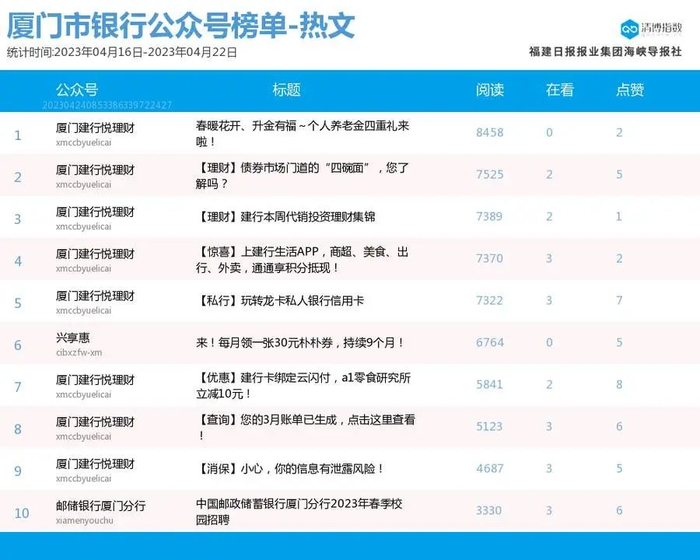
Task: Click the 标题 column header
Action: [287, 90]
